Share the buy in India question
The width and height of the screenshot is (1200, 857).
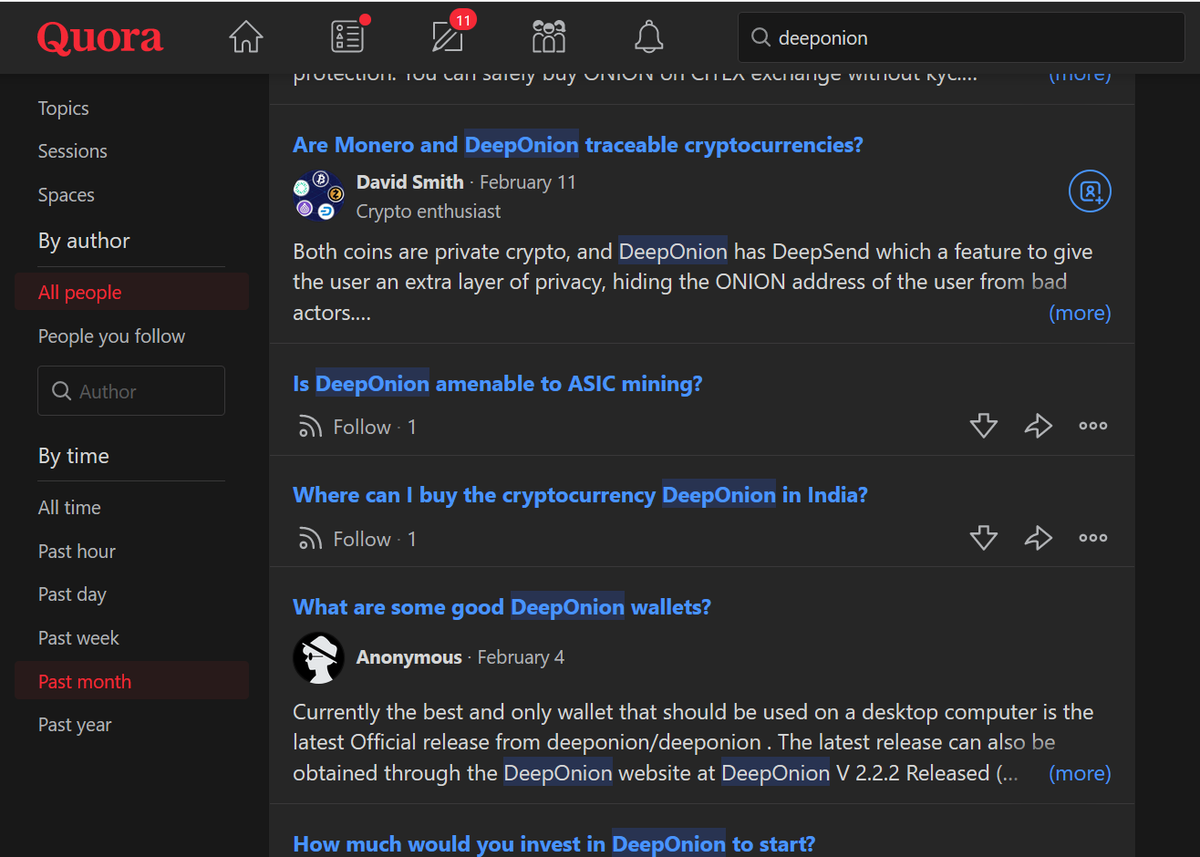coord(1039,538)
